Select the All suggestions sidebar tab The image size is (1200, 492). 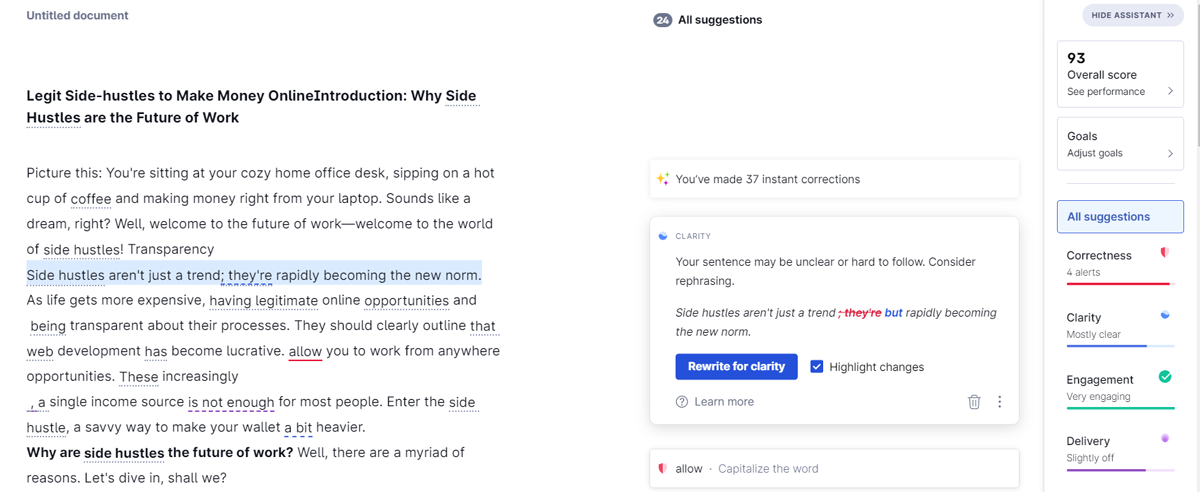1120,217
